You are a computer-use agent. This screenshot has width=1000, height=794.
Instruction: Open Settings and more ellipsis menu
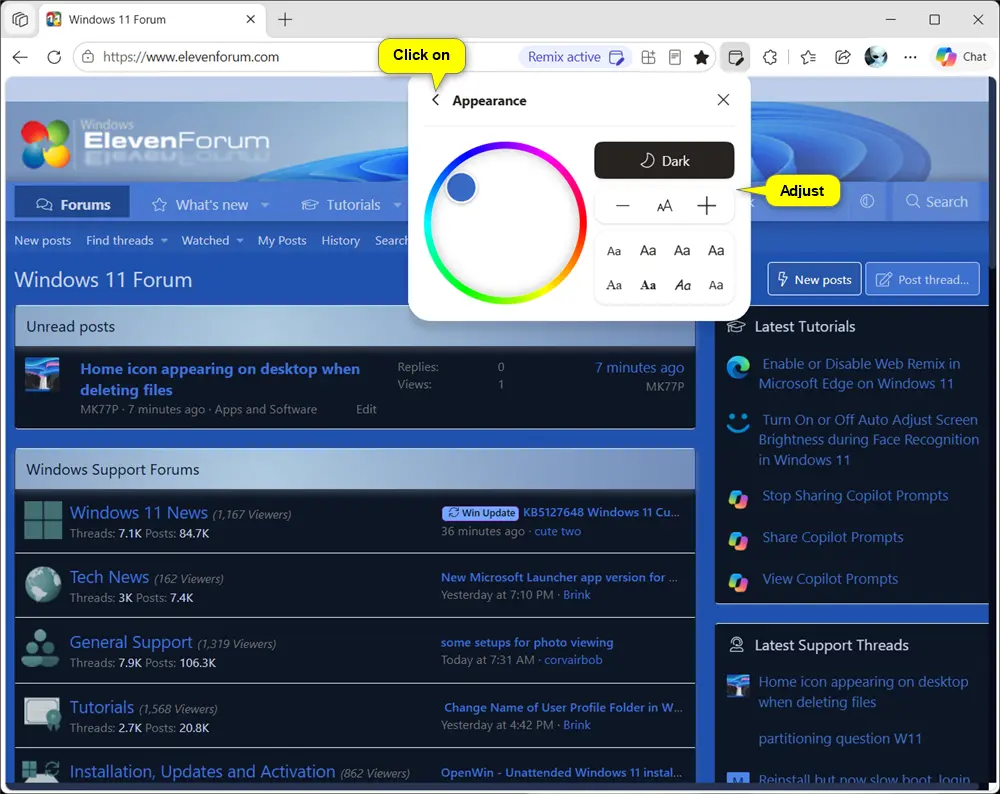point(910,57)
